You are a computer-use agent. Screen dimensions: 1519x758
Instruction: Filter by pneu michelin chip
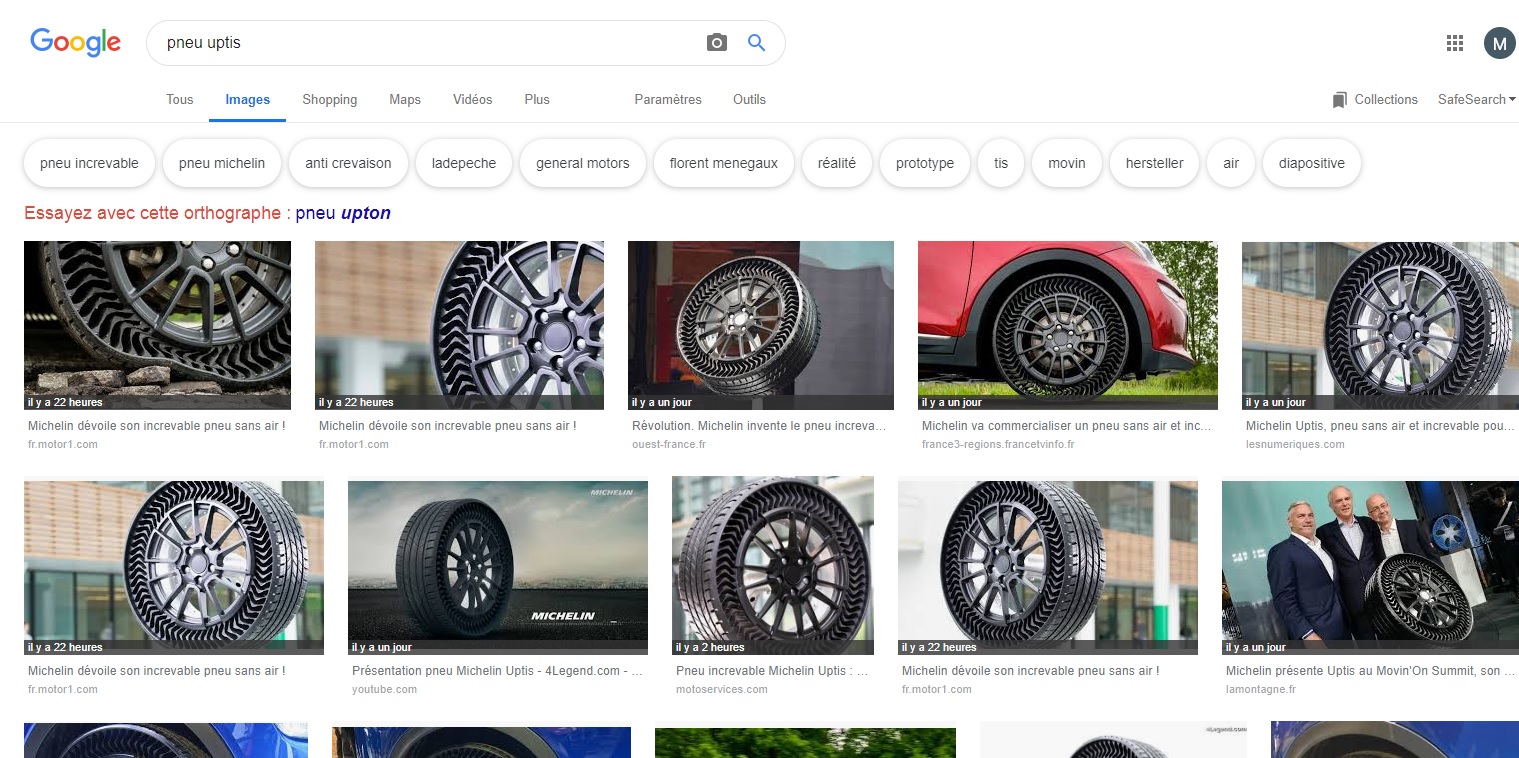click(222, 163)
